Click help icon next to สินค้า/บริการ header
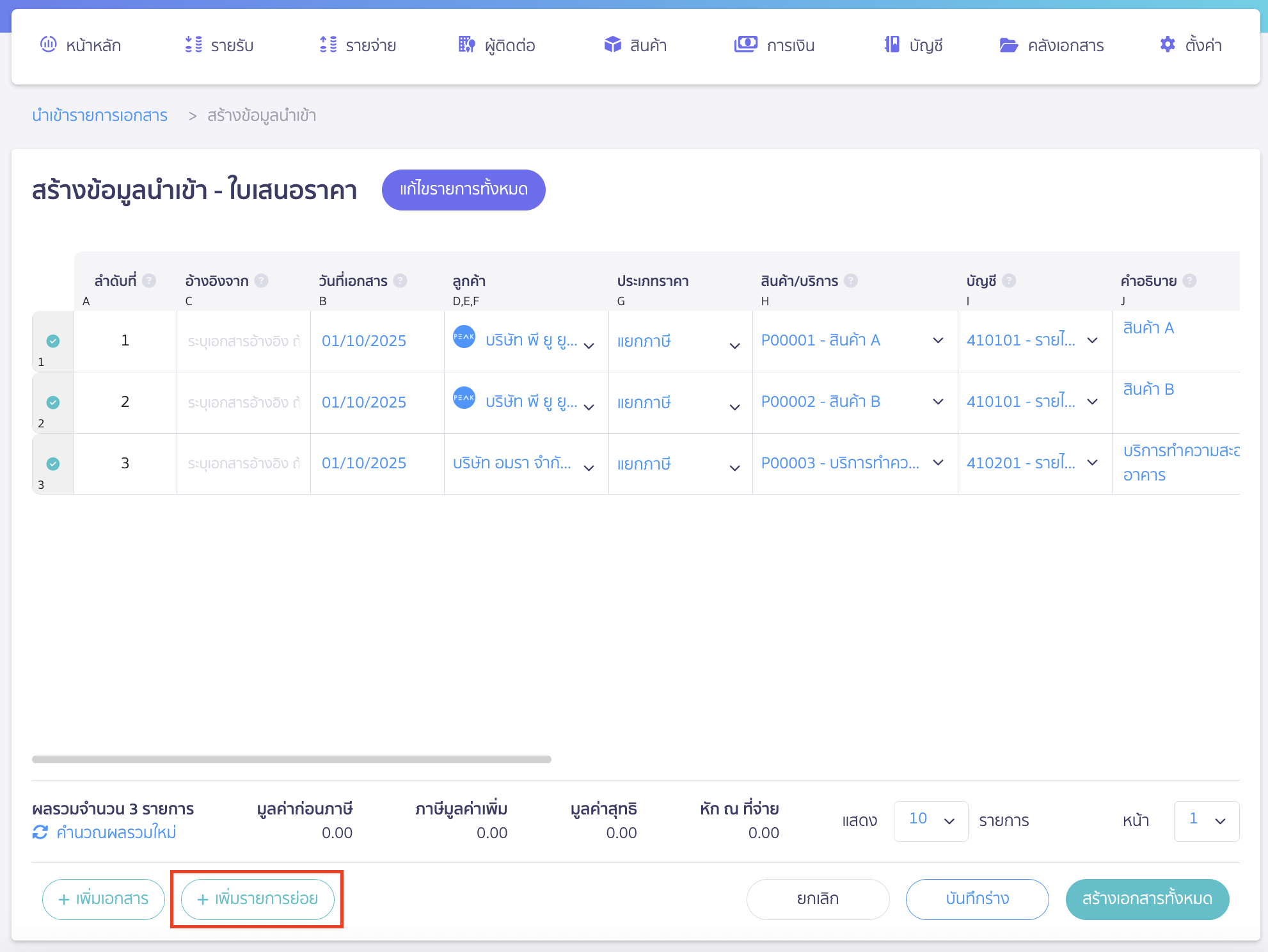The width and height of the screenshot is (1268, 952). tap(851, 281)
